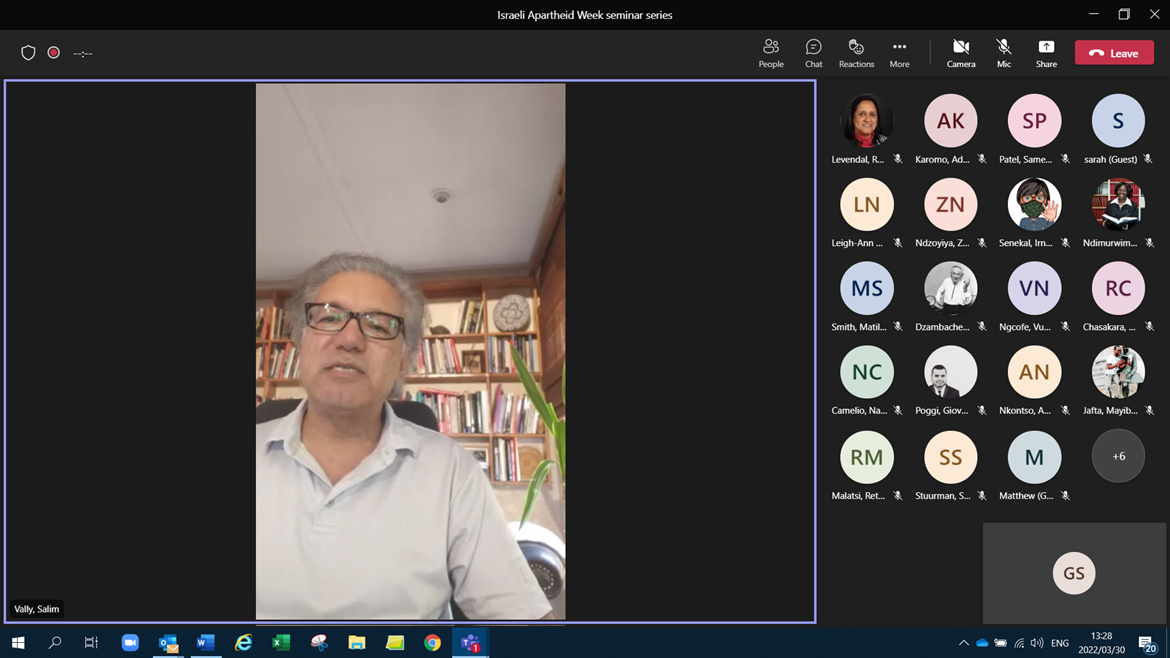Select the AN Nkontso avatar
Viewport: 1170px width, 658px height.
click(x=1034, y=372)
